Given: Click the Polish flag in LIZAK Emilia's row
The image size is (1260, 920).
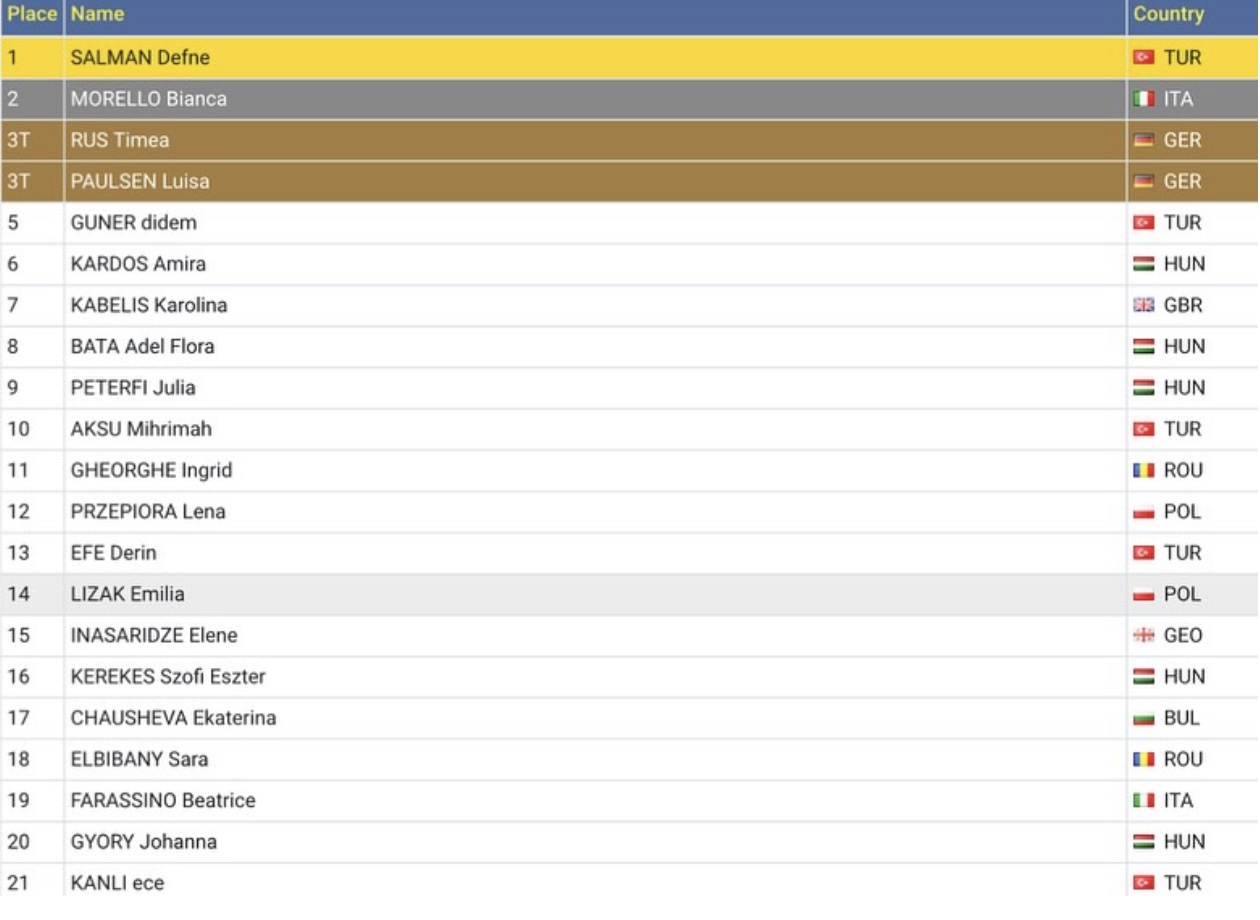Looking at the screenshot, I should pyautogui.click(x=1144, y=594).
